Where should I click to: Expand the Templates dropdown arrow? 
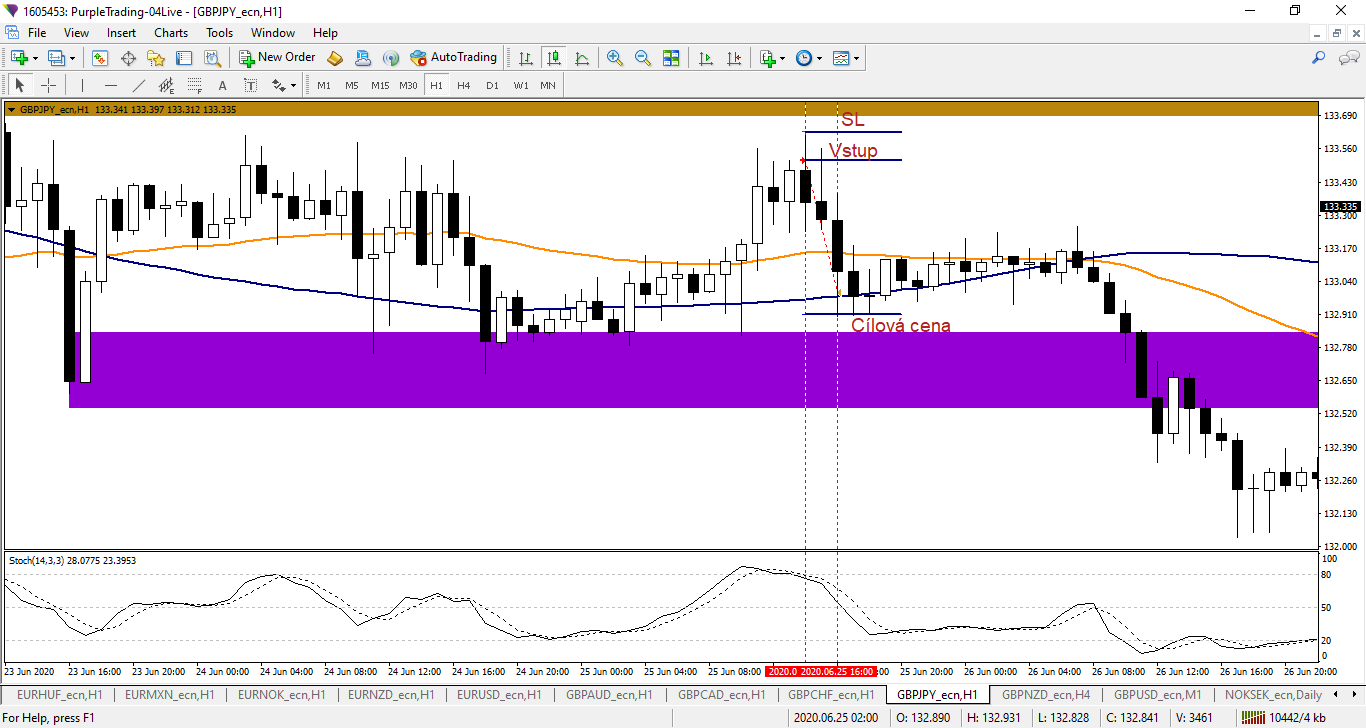[x=857, y=58]
